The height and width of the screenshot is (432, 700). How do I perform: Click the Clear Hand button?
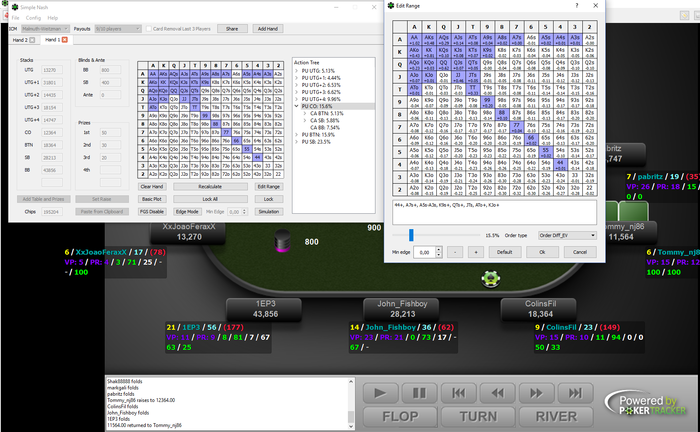152,187
